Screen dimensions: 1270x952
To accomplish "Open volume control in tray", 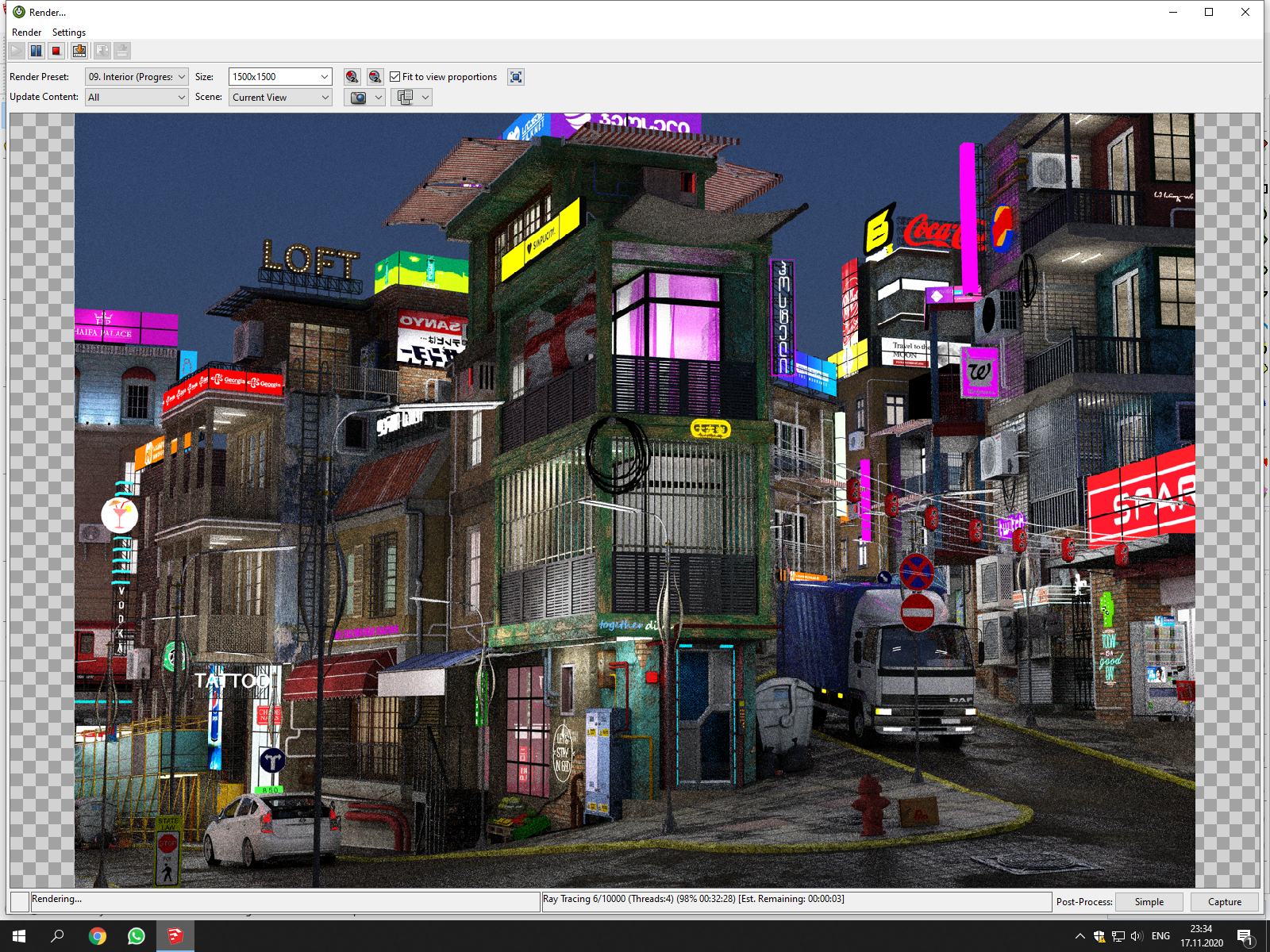I will click(1137, 936).
